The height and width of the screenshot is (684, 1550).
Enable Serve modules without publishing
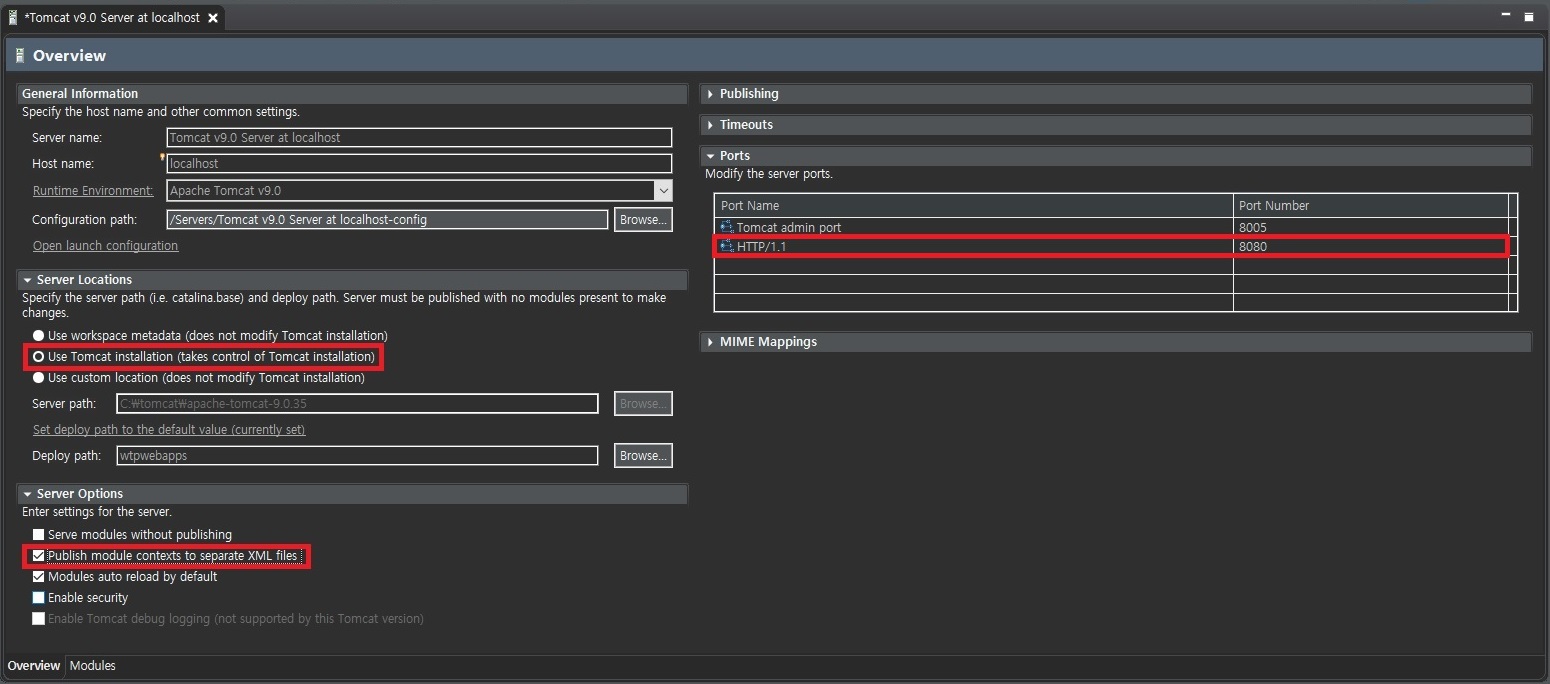pyautogui.click(x=39, y=535)
